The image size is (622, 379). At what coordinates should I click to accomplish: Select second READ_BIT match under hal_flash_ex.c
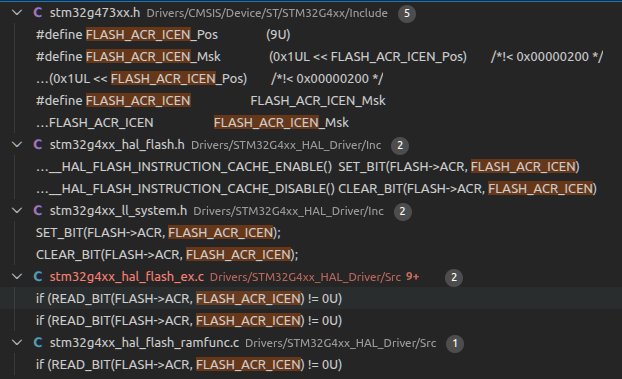click(x=189, y=320)
